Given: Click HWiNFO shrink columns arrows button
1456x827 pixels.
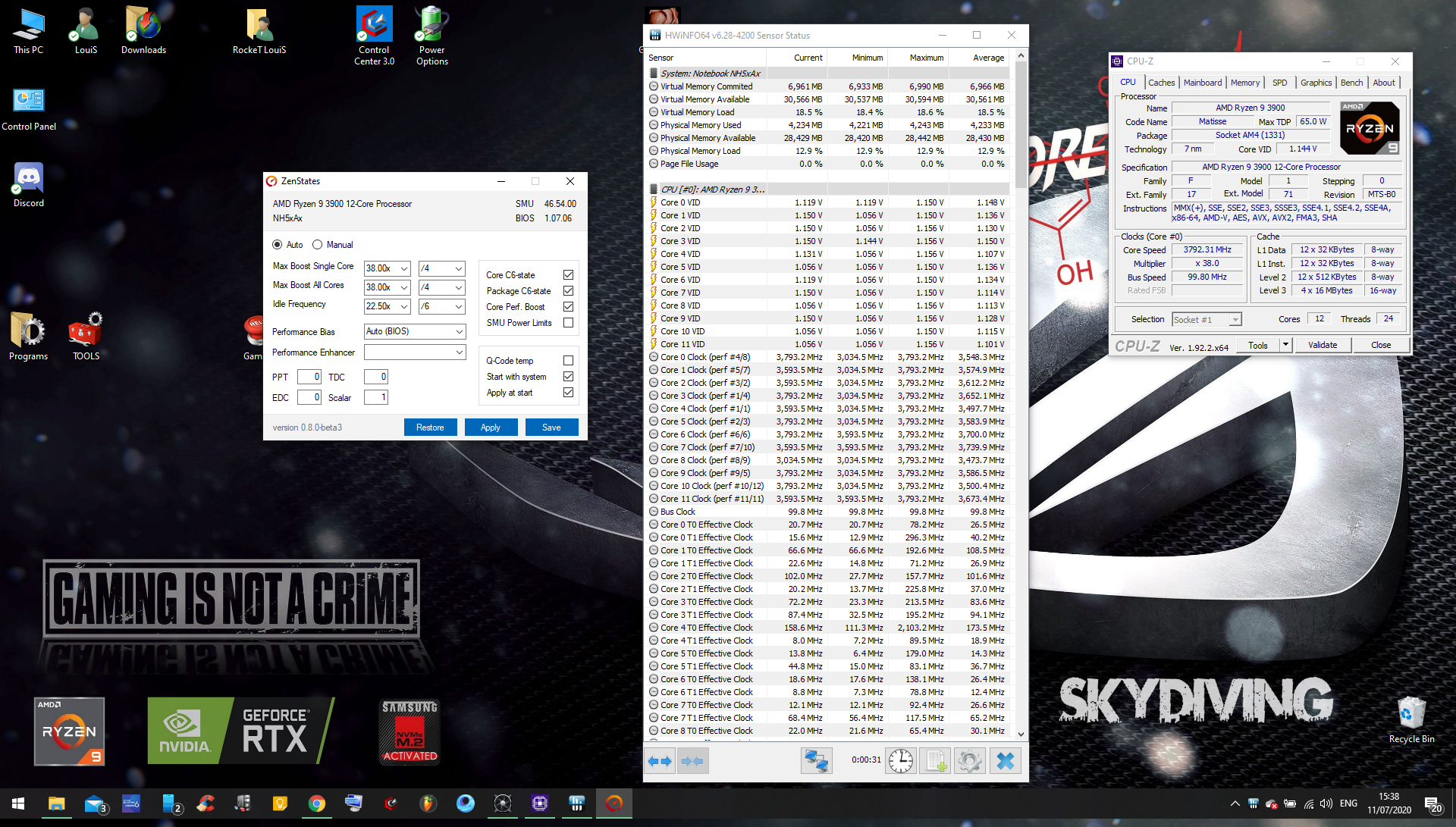Looking at the screenshot, I should (x=693, y=761).
